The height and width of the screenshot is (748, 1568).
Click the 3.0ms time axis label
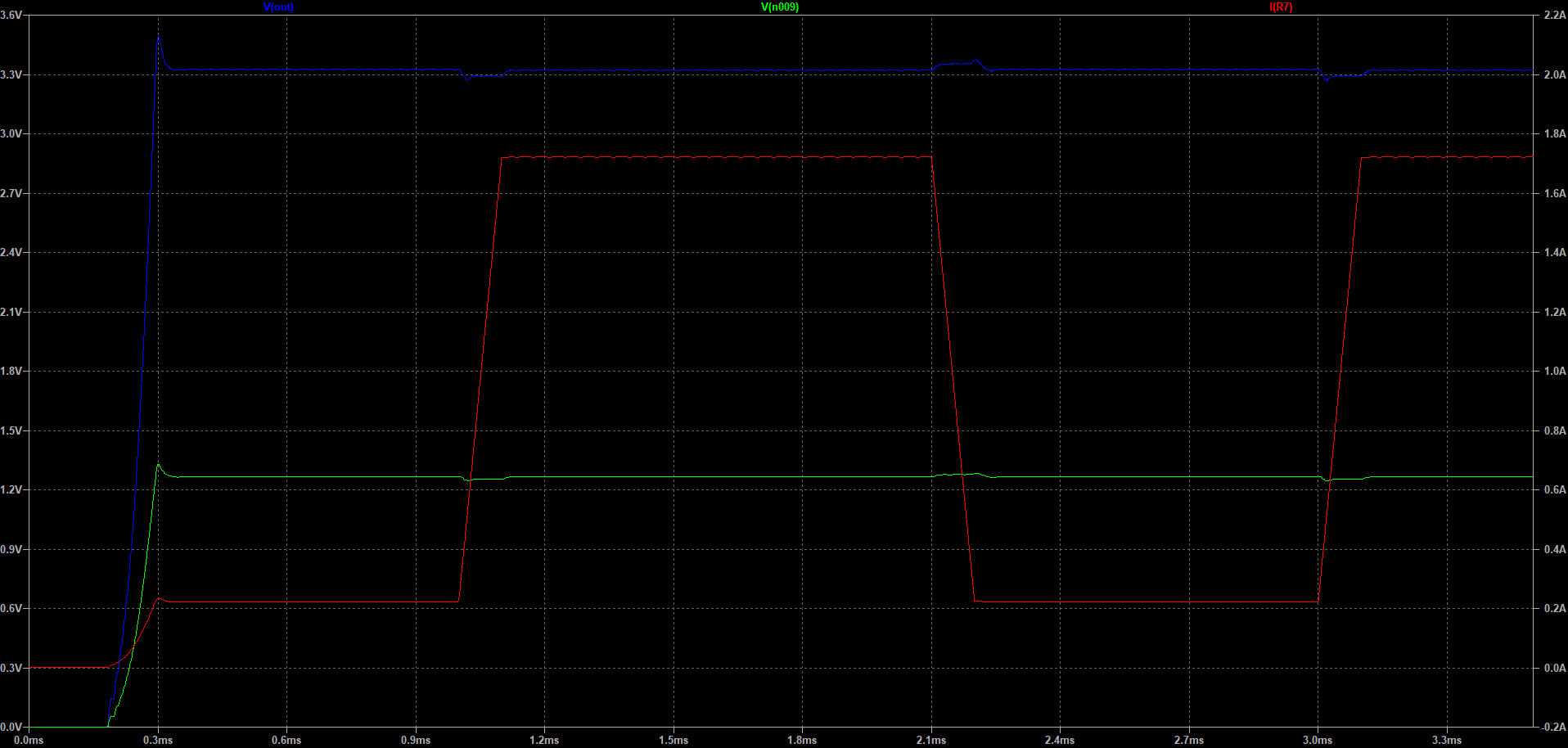[x=1318, y=740]
